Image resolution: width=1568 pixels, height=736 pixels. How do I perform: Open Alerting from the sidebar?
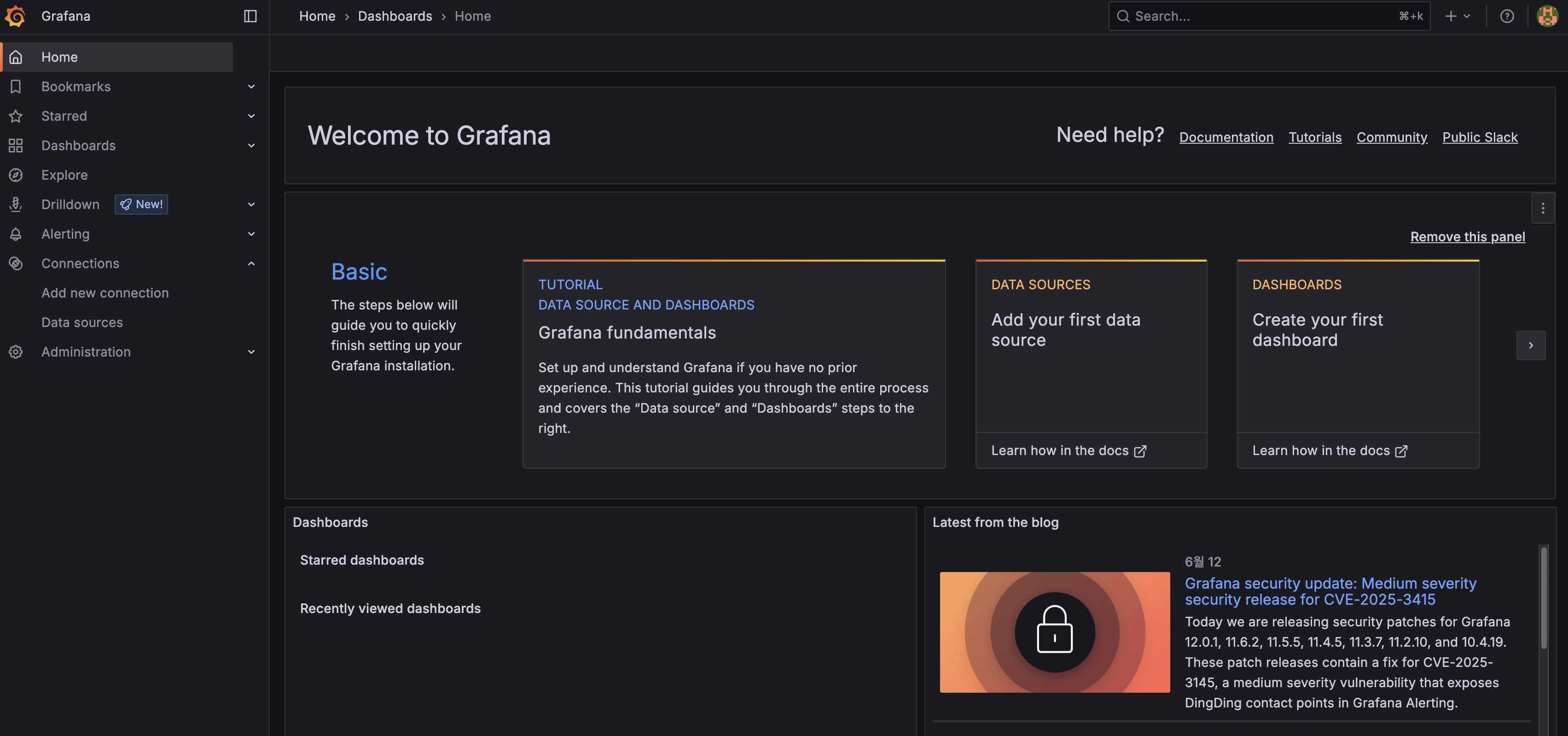click(x=65, y=234)
